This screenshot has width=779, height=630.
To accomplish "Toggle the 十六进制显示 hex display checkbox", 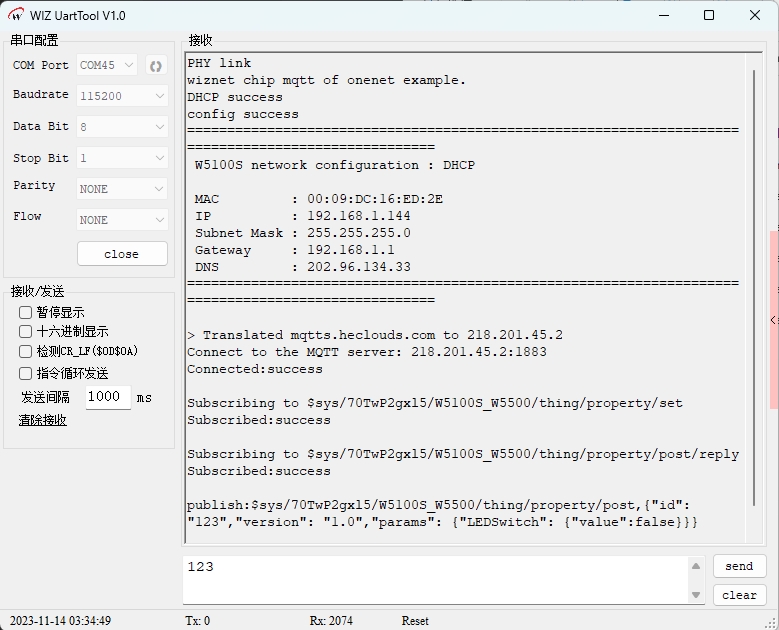I will 26,331.
